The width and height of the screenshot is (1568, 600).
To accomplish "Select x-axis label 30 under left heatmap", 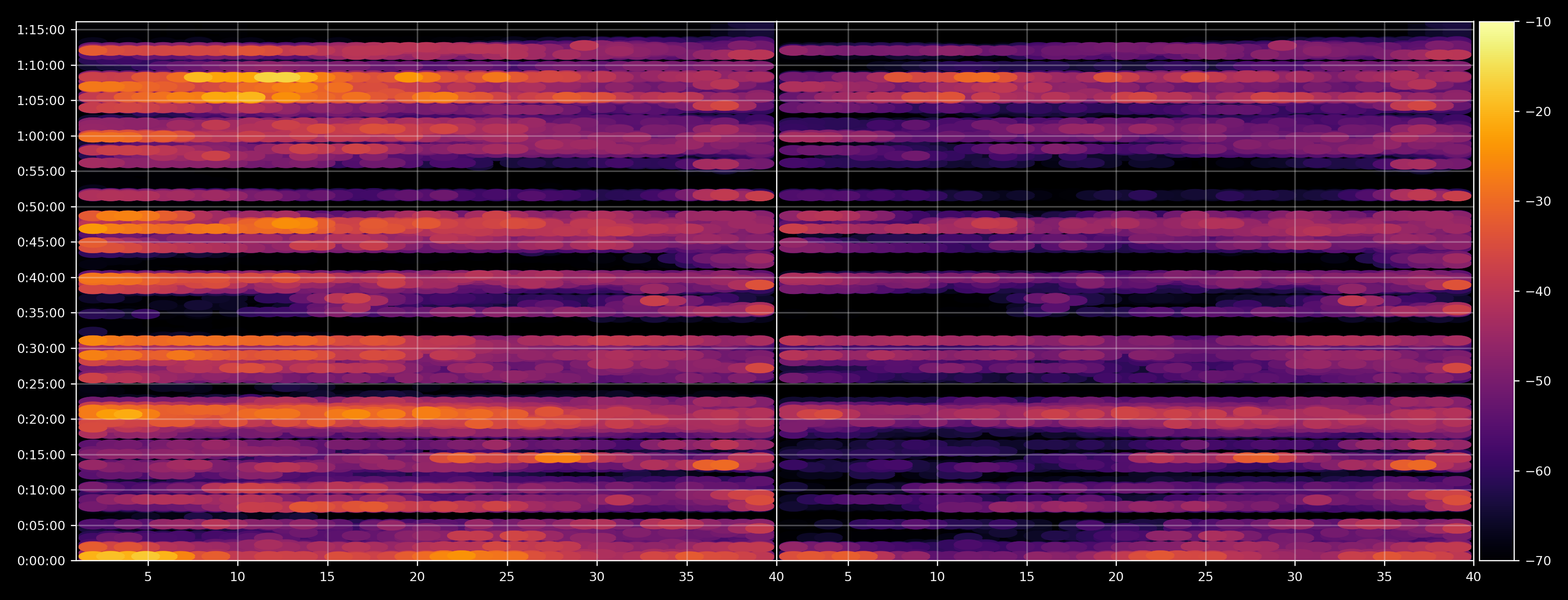I will pos(596,576).
